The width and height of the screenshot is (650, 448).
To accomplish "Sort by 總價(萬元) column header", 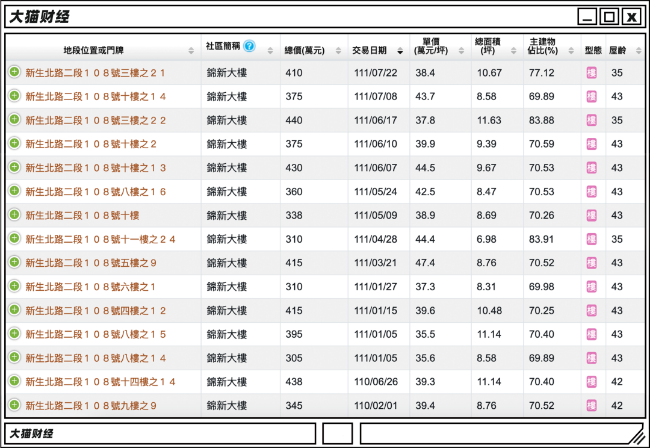I will tap(314, 50).
